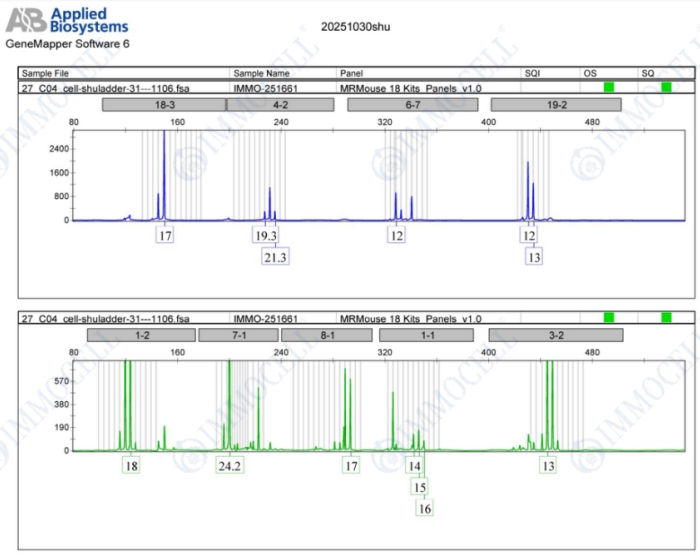Click the 24.2 allele label
This screenshot has width=700, height=555.
click(x=229, y=466)
